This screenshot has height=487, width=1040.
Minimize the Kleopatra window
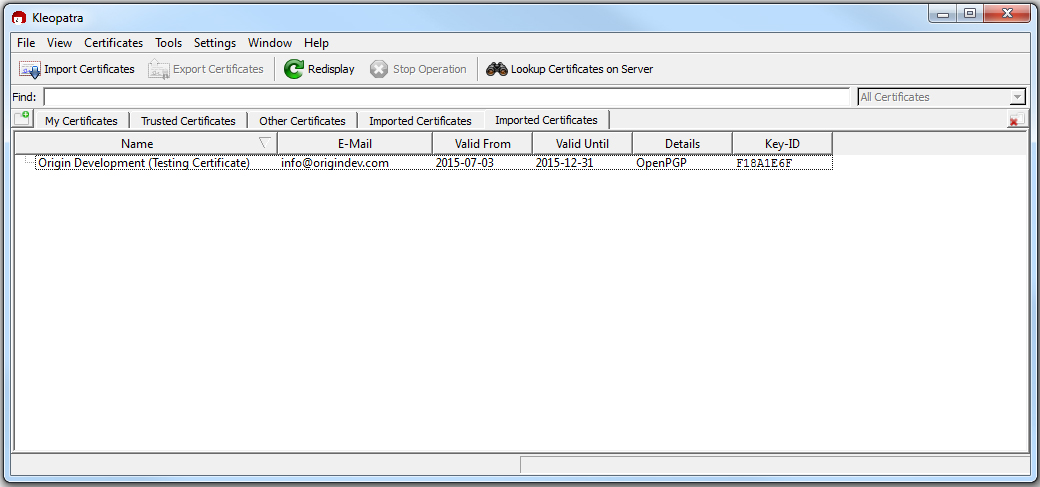[943, 13]
